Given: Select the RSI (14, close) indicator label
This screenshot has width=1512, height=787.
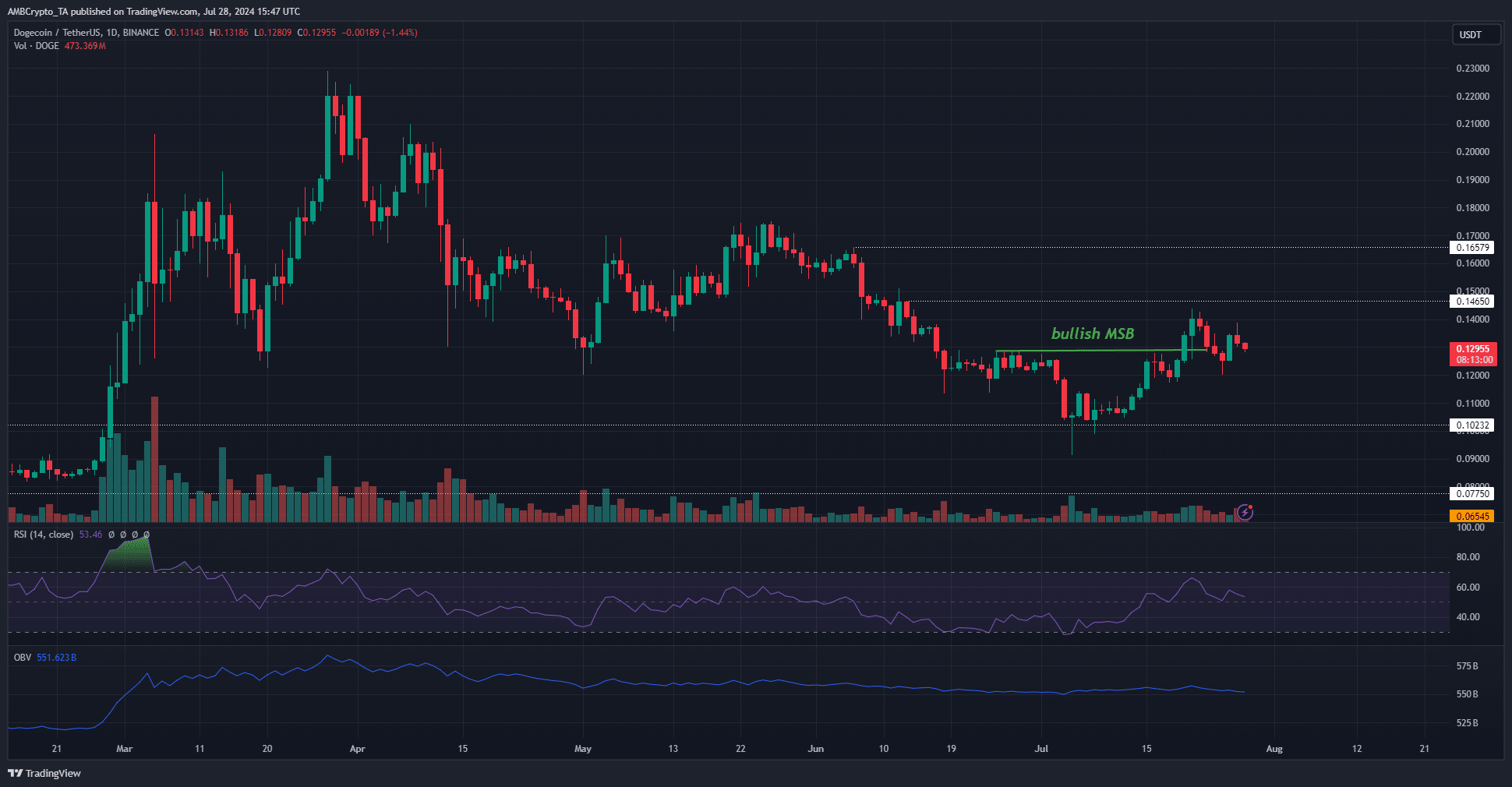Looking at the screenshot, I should pyautogui.click(x=44, y=535).
